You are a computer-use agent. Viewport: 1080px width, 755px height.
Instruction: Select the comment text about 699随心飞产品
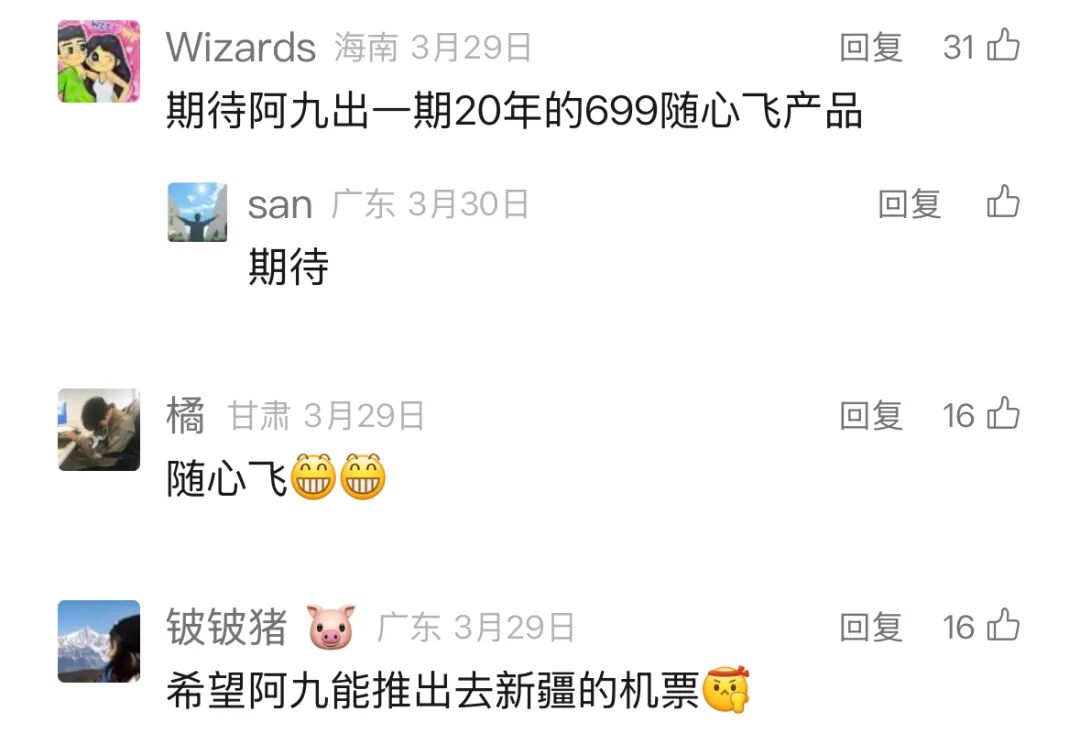(x=514, y=110)
